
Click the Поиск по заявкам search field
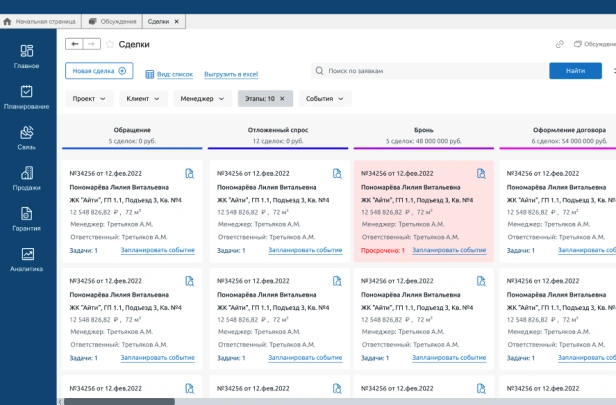[420, 71]
